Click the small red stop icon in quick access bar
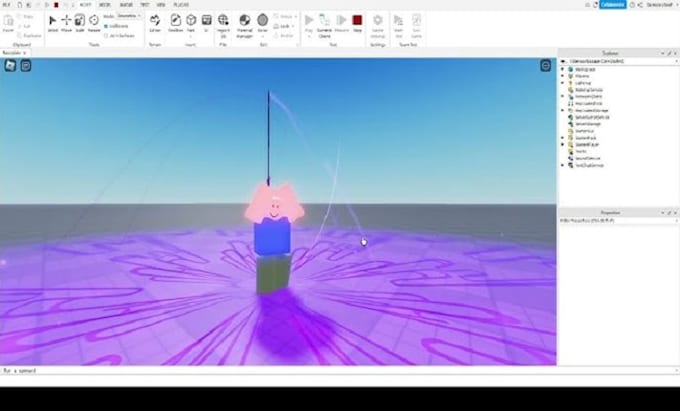Image resolution: width=680 pixels, height=411 pixels. coord(56,5)
